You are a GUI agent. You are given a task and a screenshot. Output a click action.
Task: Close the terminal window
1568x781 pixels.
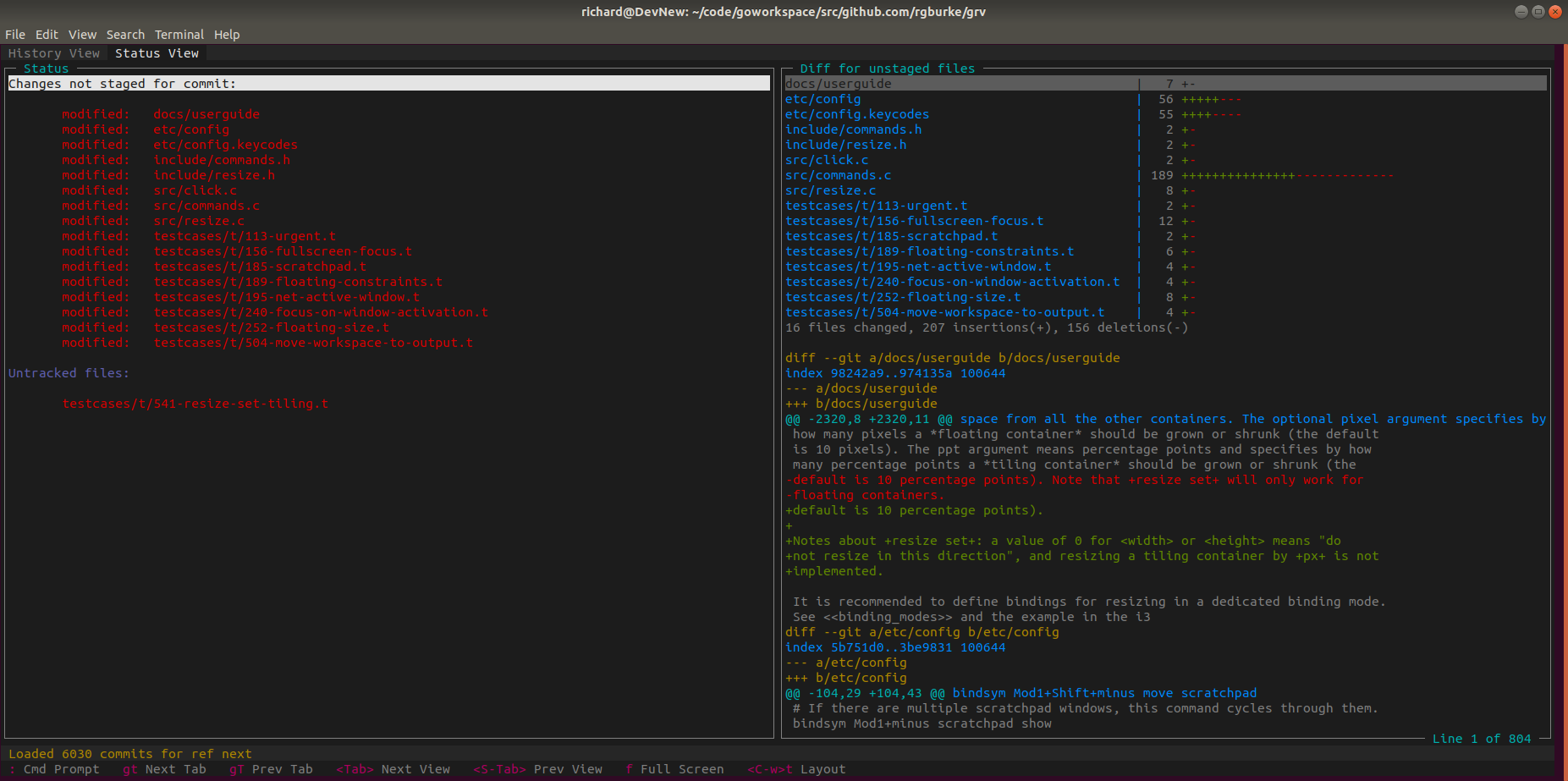[x=1555, y=12]
